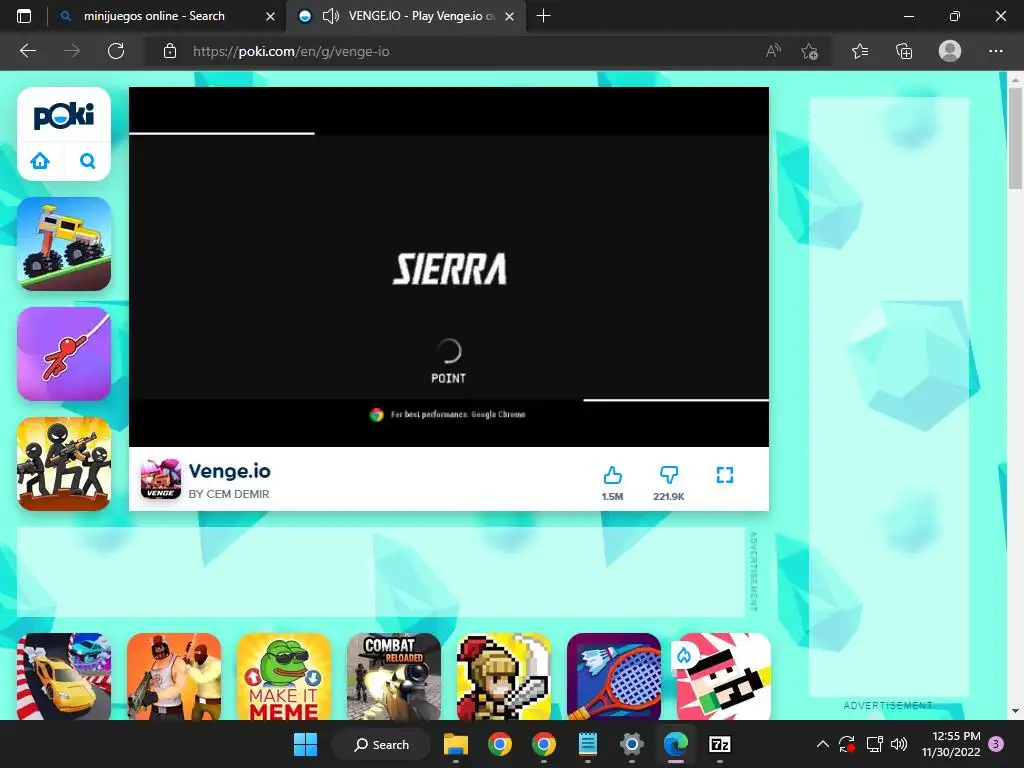Refresh the current page
Viewport: 1024px width, 768px height.
pos(116,51)
